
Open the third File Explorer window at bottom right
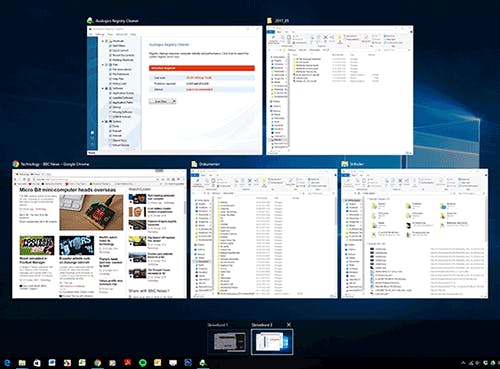[x=415, y=234]
